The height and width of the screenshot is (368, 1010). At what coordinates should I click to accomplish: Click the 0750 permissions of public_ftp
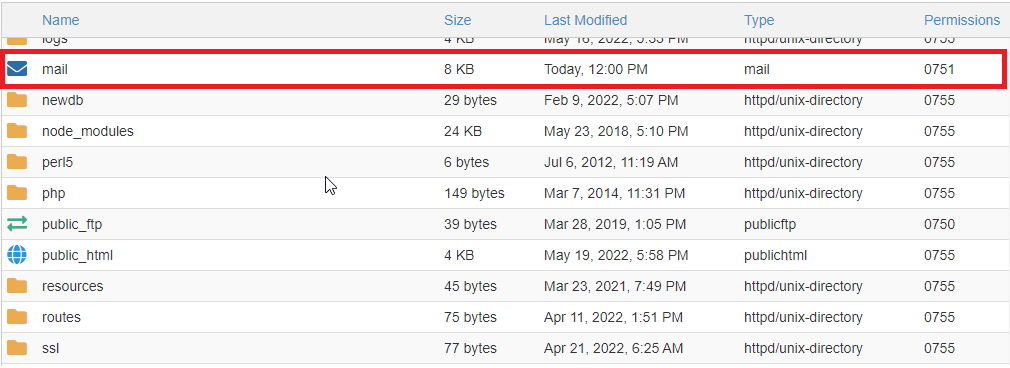(939, 224)
